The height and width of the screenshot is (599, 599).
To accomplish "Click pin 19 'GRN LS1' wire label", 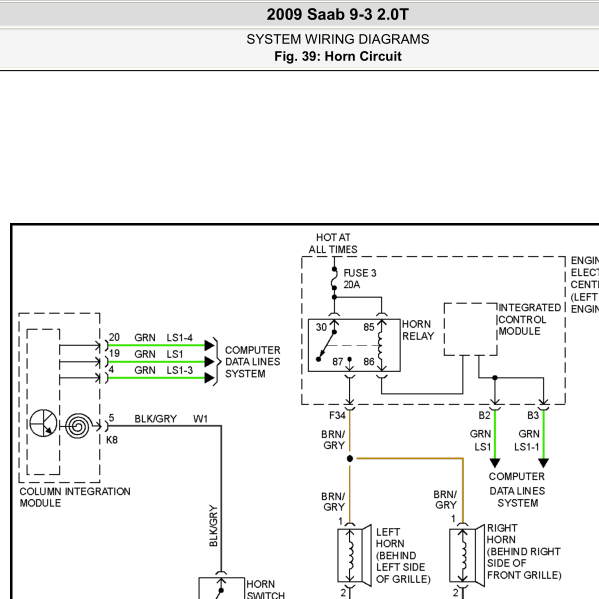I will pyautogui.click(x=159, y=354).
